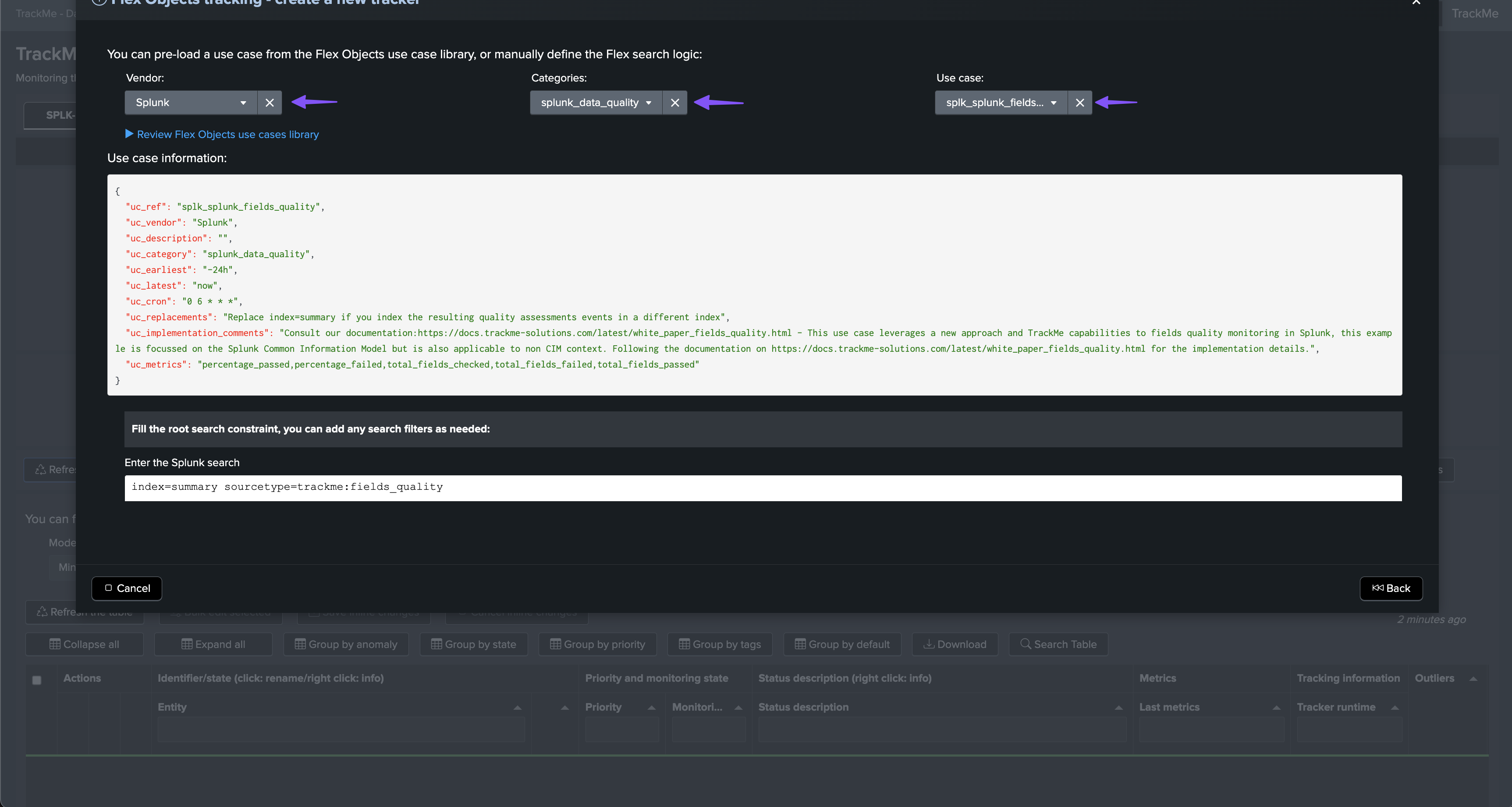The image size is (1512, 807).
Task: Click Group by anomaly button
Action: [x=346, y=644]
